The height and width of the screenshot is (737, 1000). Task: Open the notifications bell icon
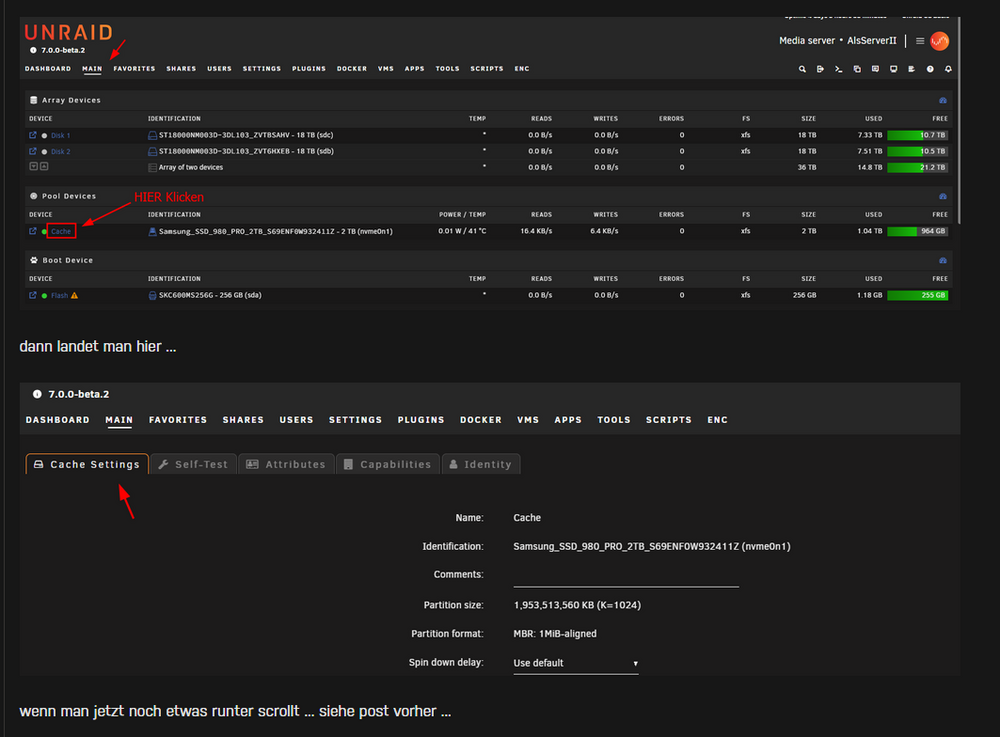pyautogui.click(x=948, y=69)
